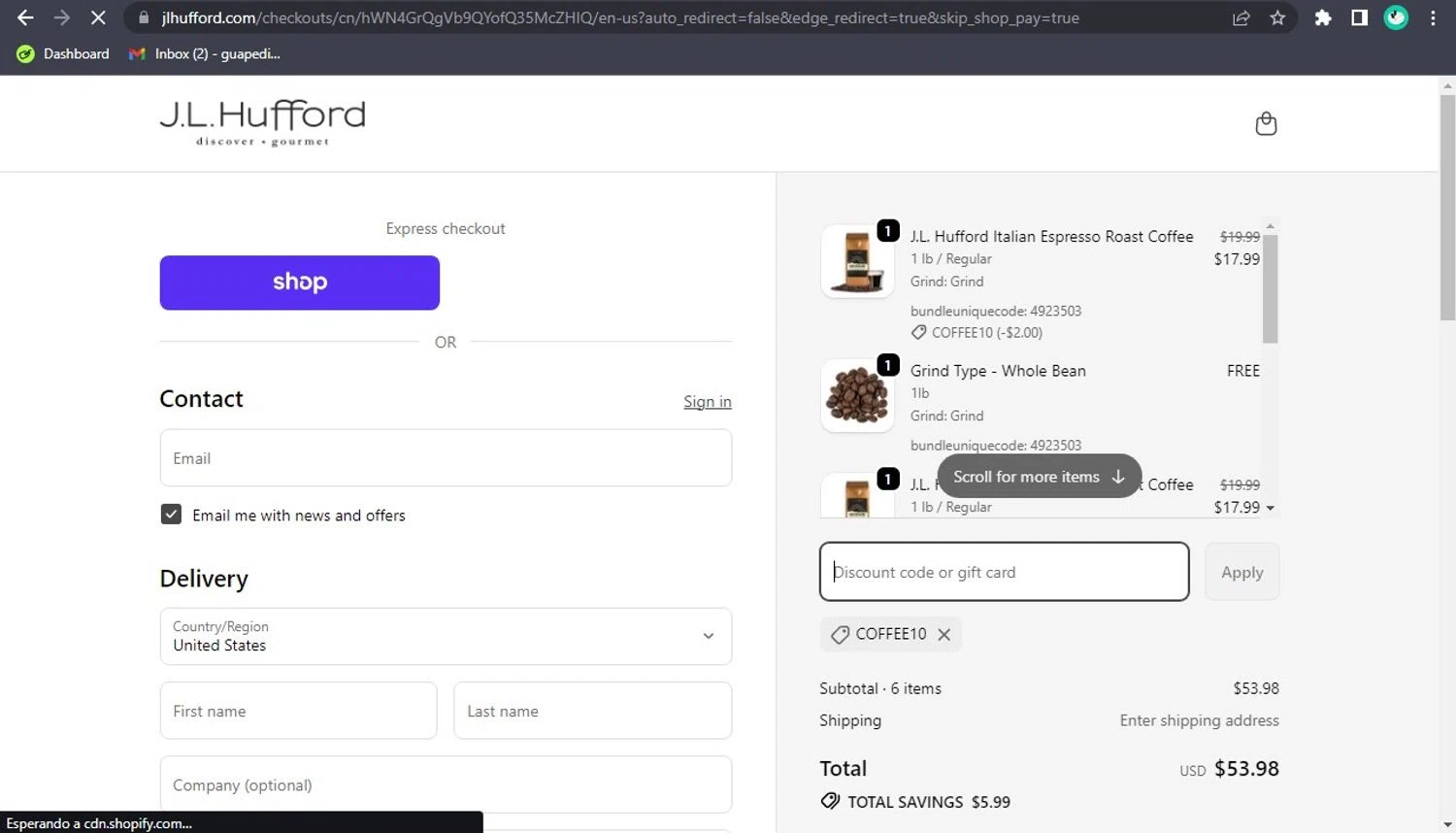Click the browser address bar URL
This screenshot has width=1456, height=833.
click(x=620, y=17)
